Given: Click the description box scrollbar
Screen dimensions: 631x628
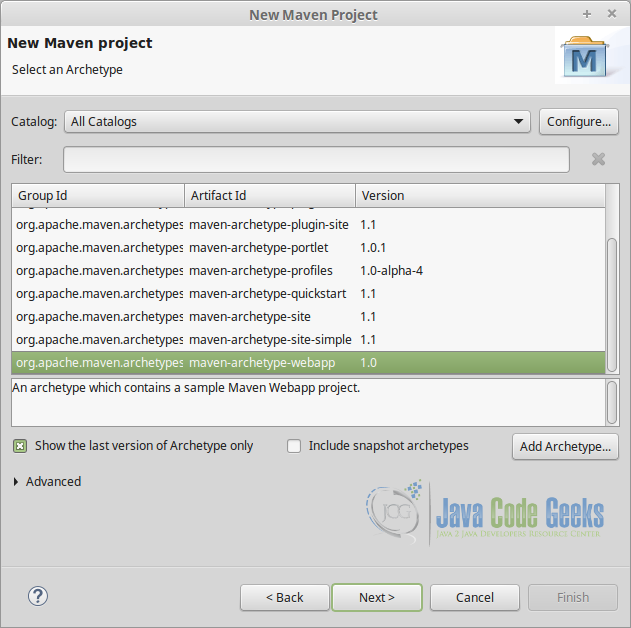Looking at the screenshot, I should [612, 402].
